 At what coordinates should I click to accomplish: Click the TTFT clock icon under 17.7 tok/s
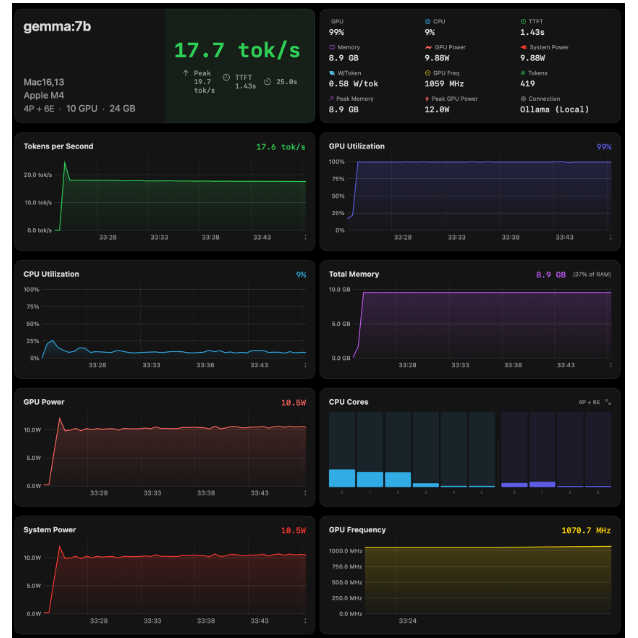(x=226, y=77)
